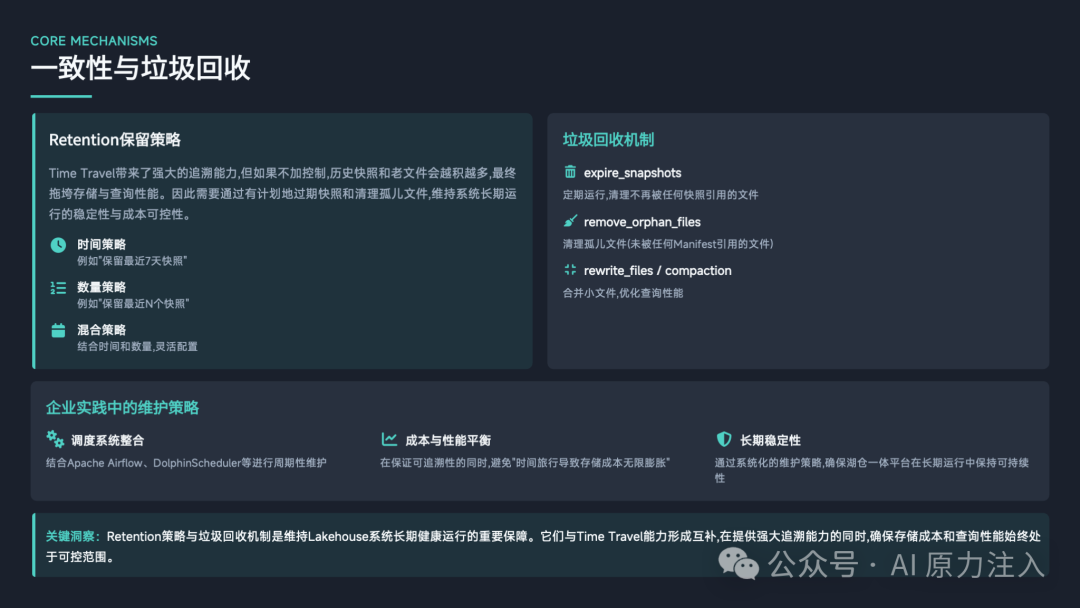The width and height of the screenshot is (1080, 608).
Task: Click the expire_snapshots text
Action: (x=632, y=173)
